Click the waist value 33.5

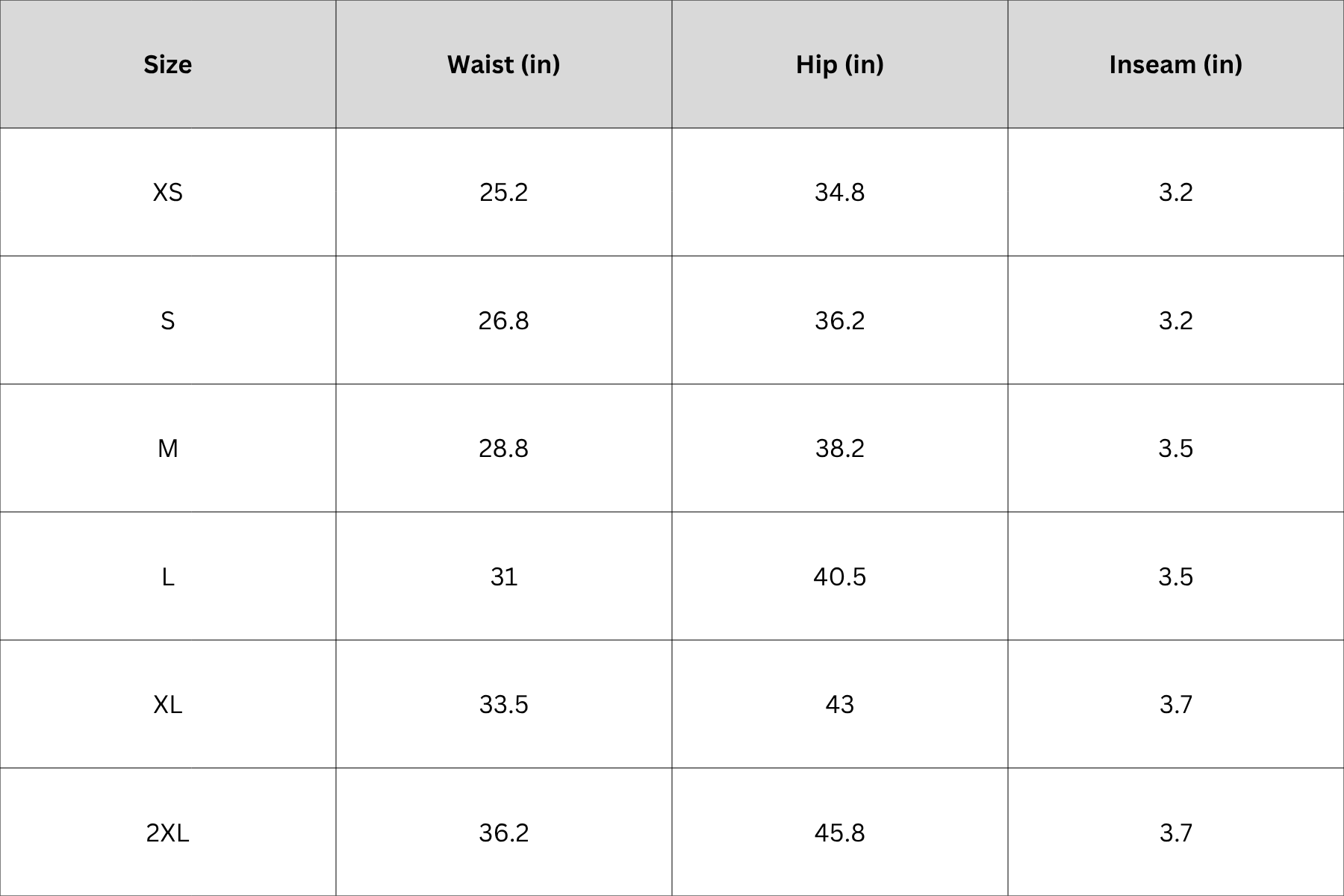(503, 705)
